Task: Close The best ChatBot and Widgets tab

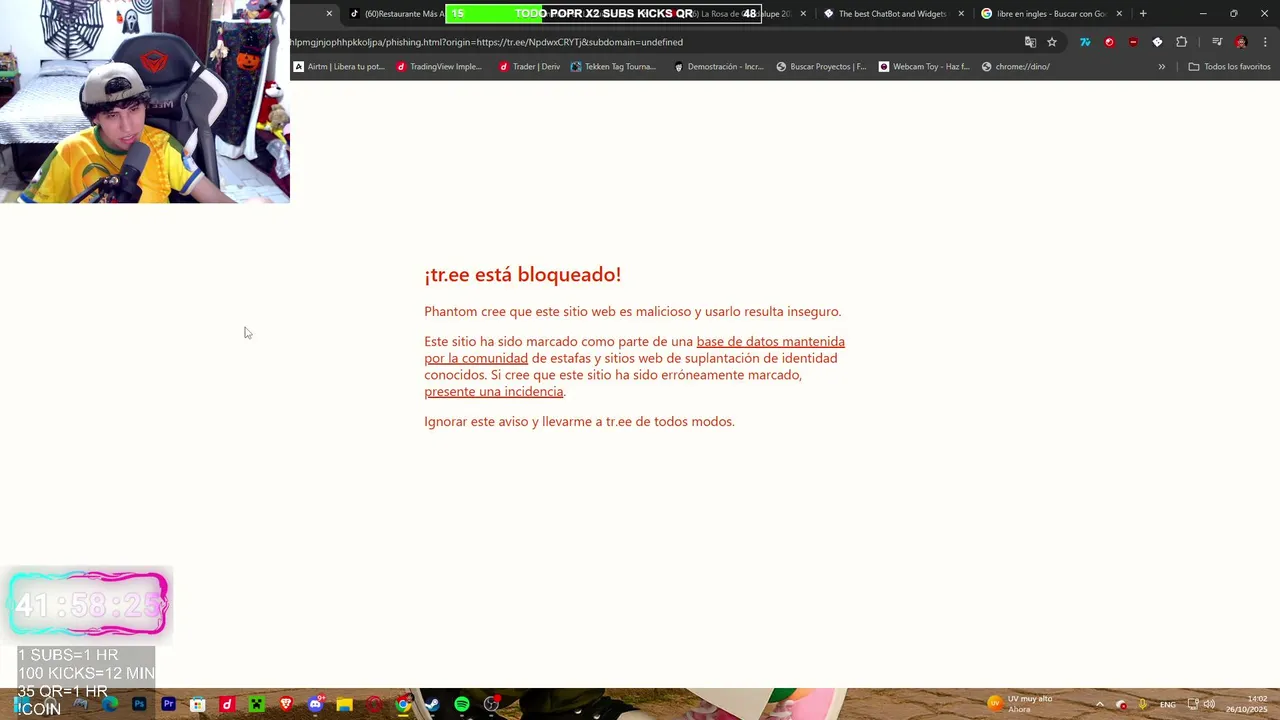Action: (961, 14)
